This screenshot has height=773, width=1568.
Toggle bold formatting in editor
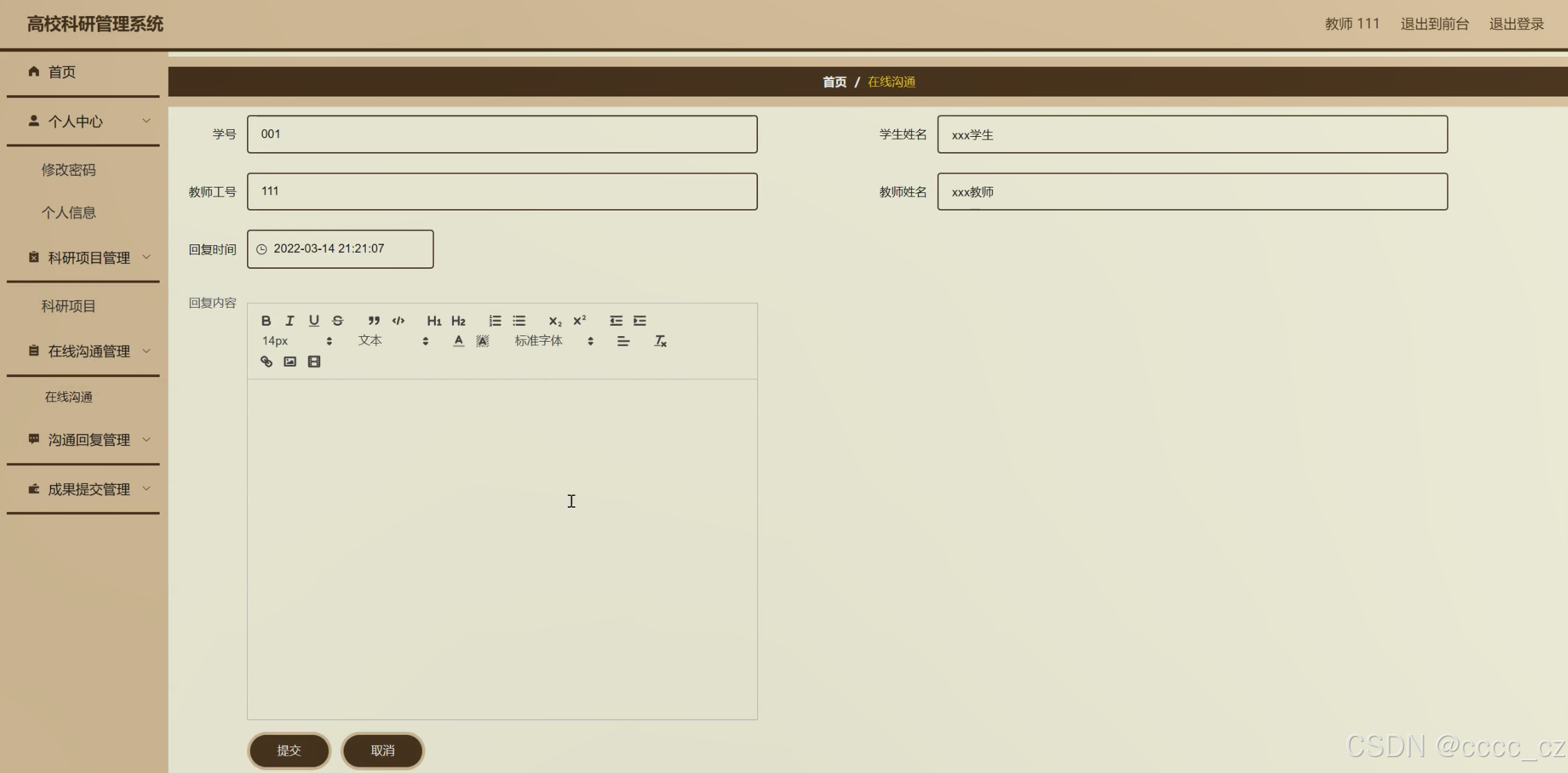266,321
